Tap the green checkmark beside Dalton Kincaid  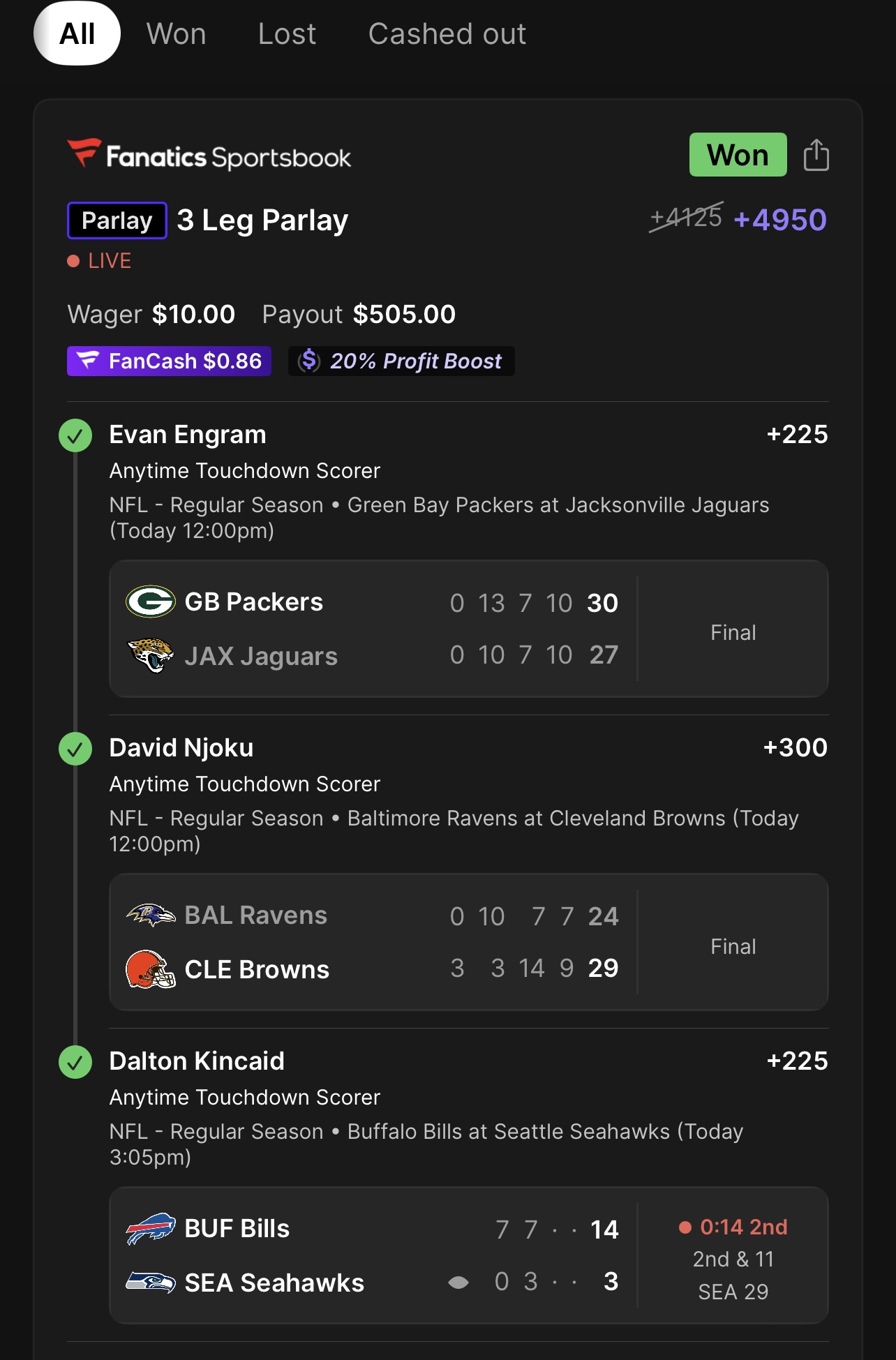tap(75, 1062)
